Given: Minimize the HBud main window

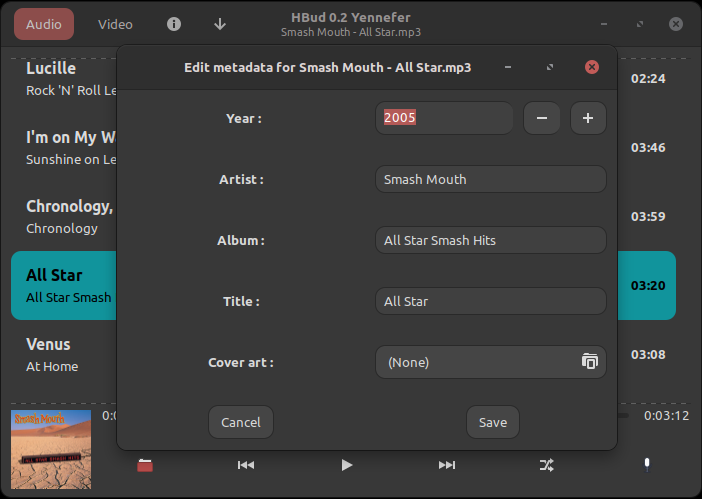Looking at the screenshot, I should 604,24.
